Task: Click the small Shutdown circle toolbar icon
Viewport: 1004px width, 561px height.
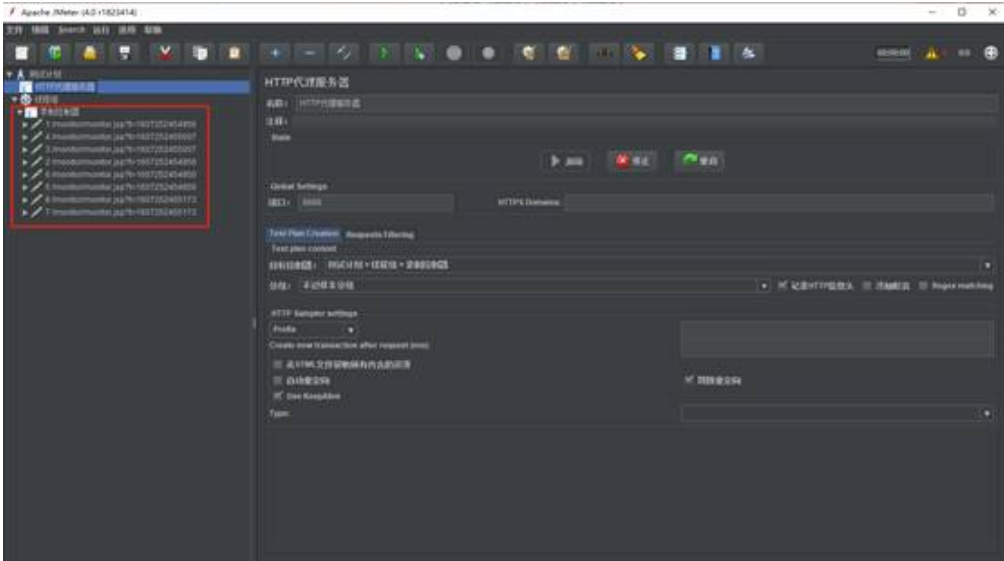Action: click(489, 53)
